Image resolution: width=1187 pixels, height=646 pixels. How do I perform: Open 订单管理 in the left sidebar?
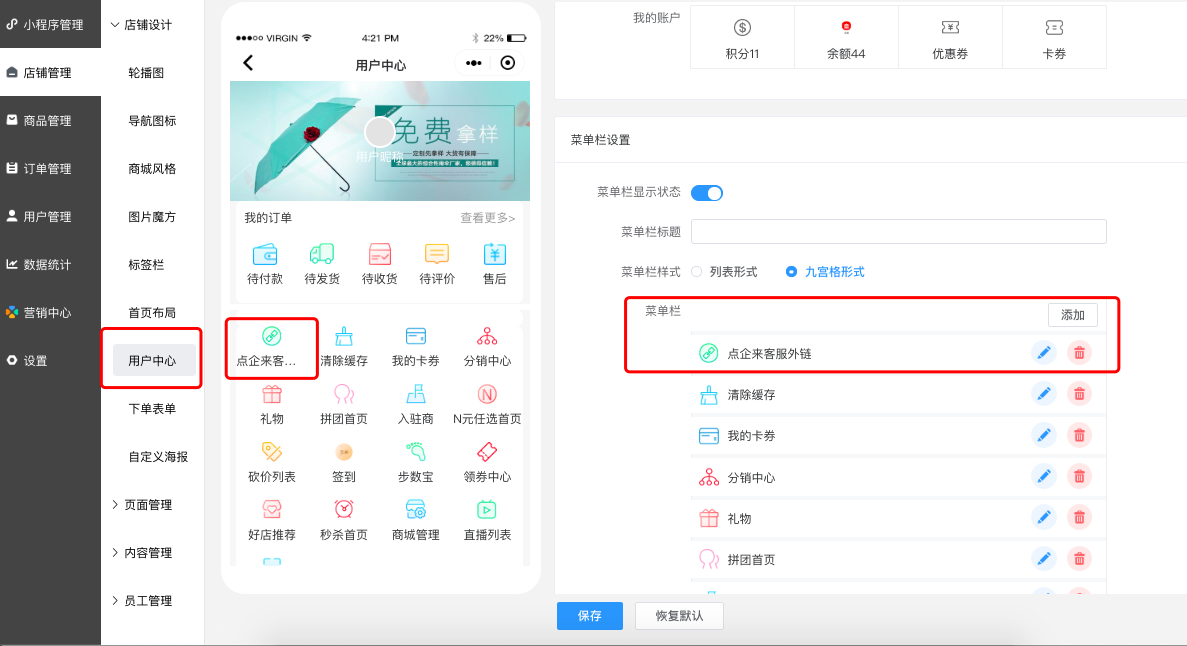coord(50,168)
